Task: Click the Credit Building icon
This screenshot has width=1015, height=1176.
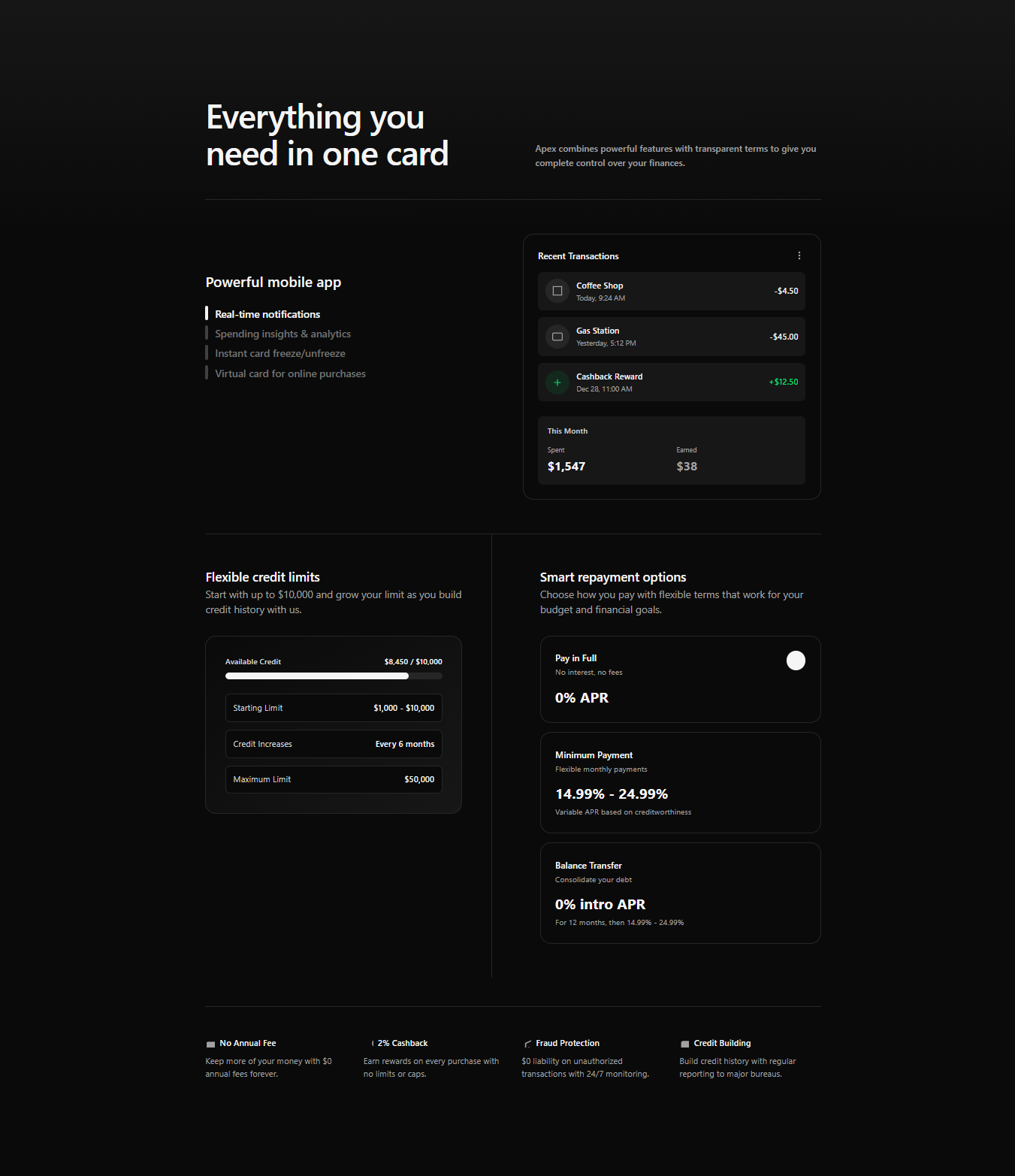Action: 684,1044
